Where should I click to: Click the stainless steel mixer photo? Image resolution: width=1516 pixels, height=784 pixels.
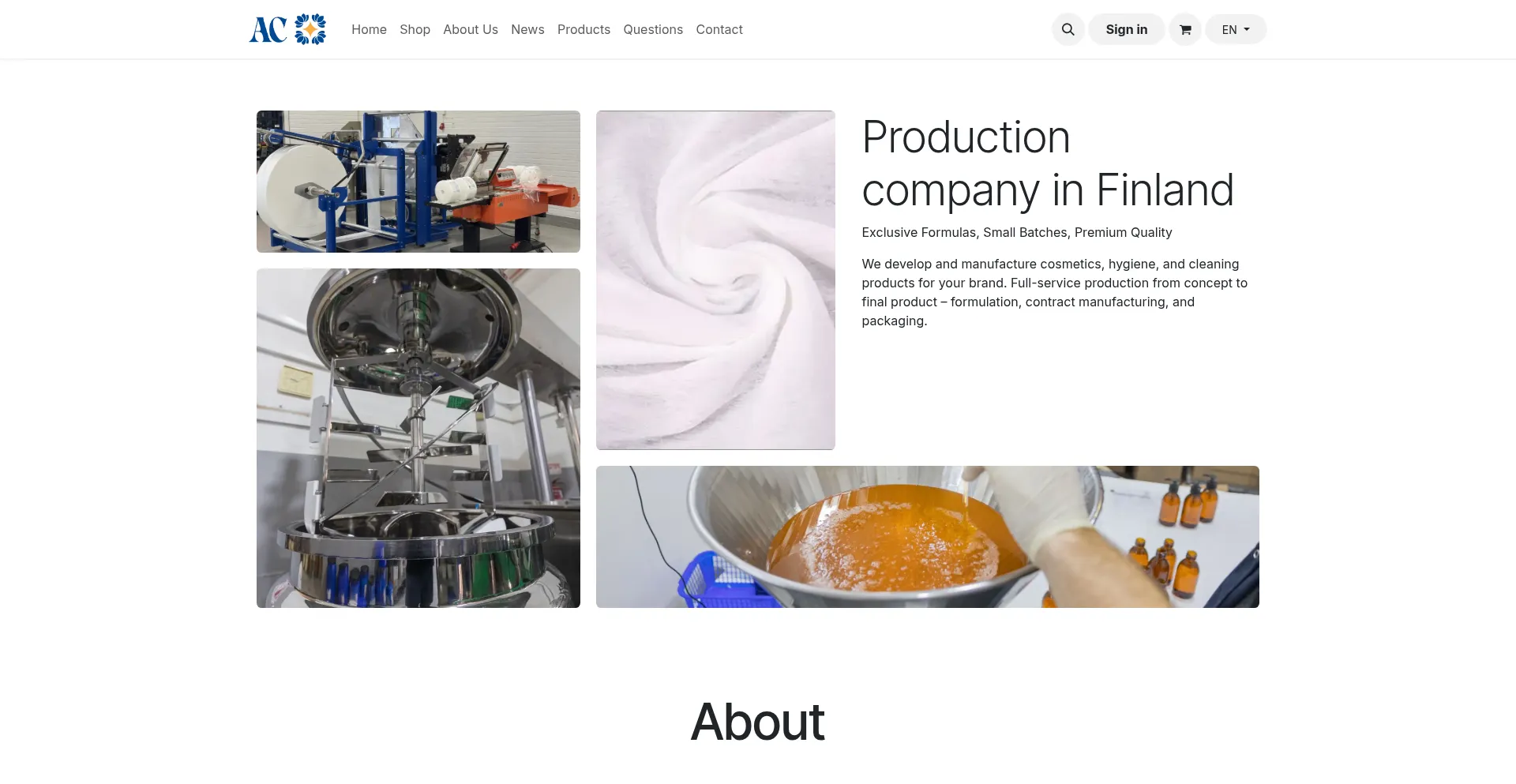[418, 438]
